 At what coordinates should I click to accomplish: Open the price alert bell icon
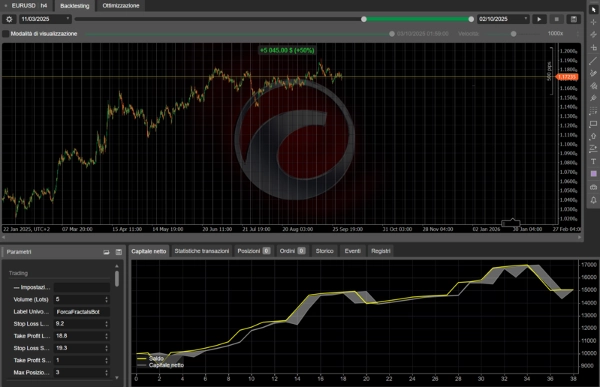click(593, 200)
